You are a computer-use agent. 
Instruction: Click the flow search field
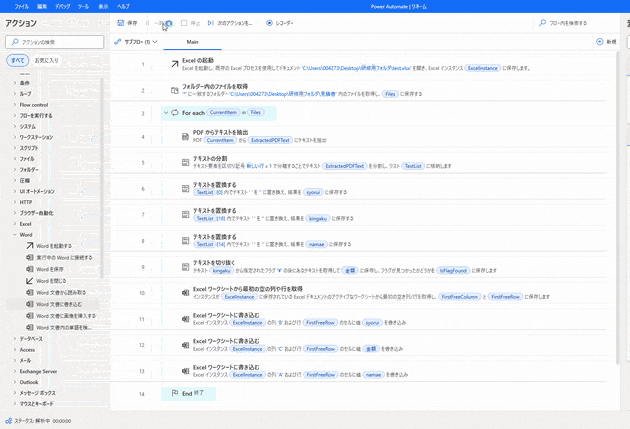pyautogui.click(x=577, y=23)
